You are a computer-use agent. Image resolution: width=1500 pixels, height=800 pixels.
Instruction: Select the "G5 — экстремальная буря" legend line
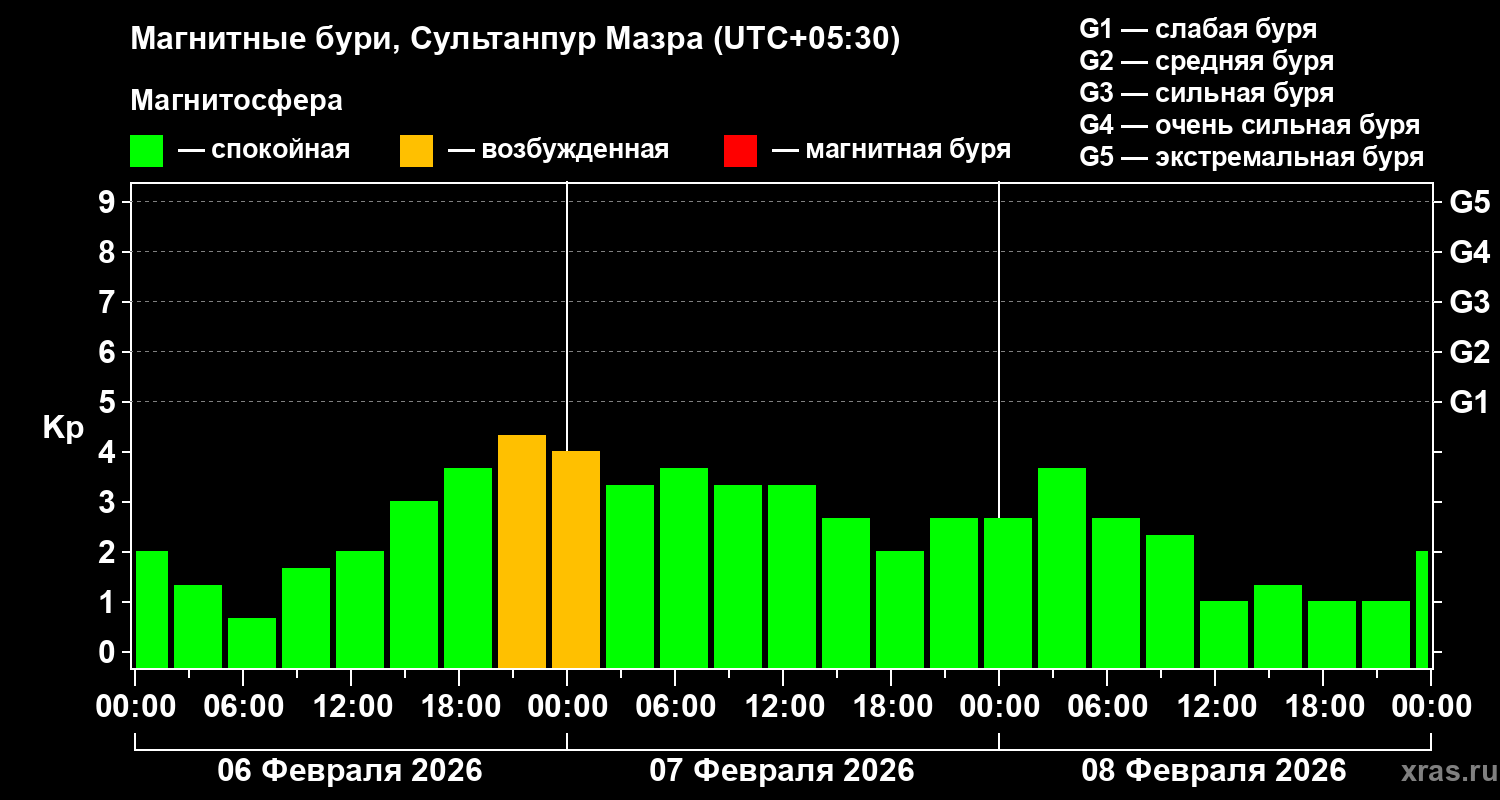click(1251, 157)
